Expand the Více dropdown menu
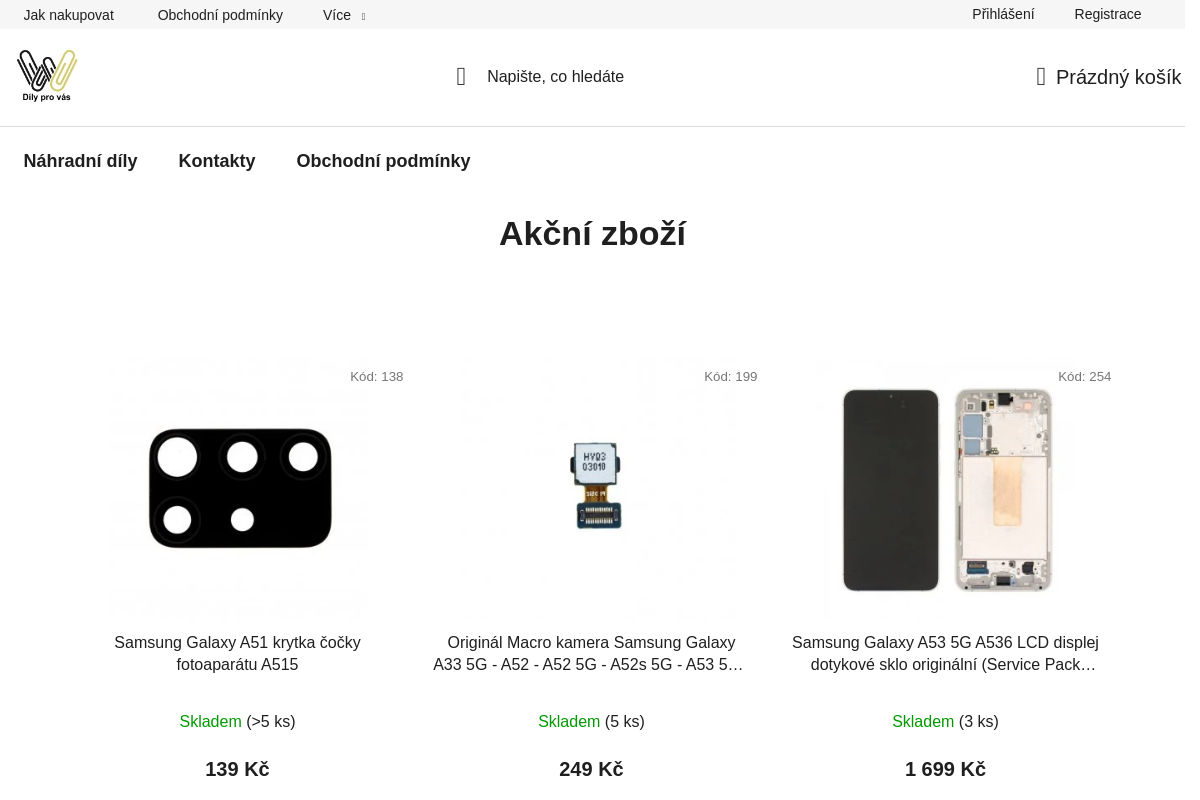 tap(344, 15)
